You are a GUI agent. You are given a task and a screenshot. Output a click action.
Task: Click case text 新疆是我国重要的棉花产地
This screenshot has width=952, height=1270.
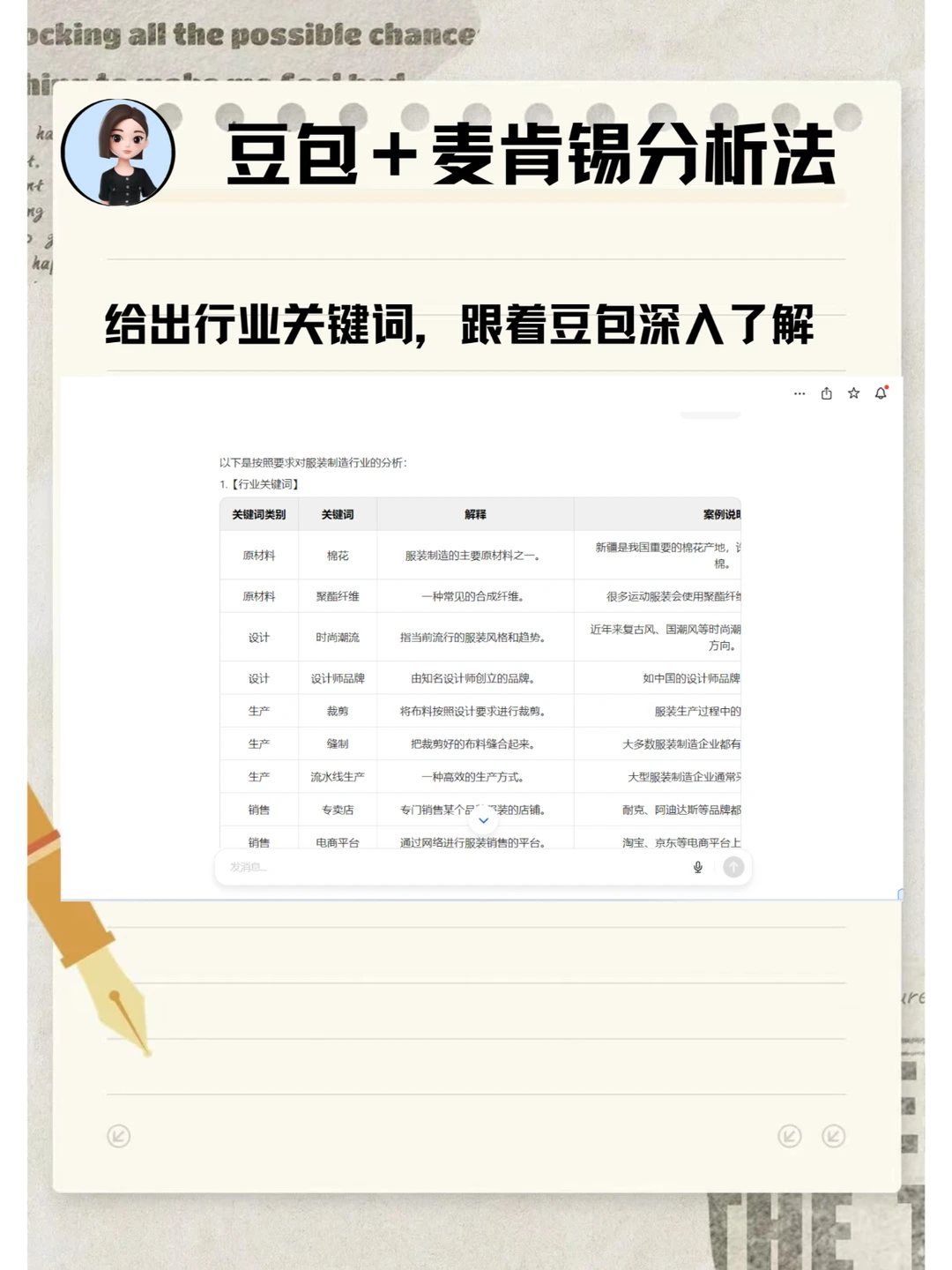pyautogui.click(x=661, y=548)
